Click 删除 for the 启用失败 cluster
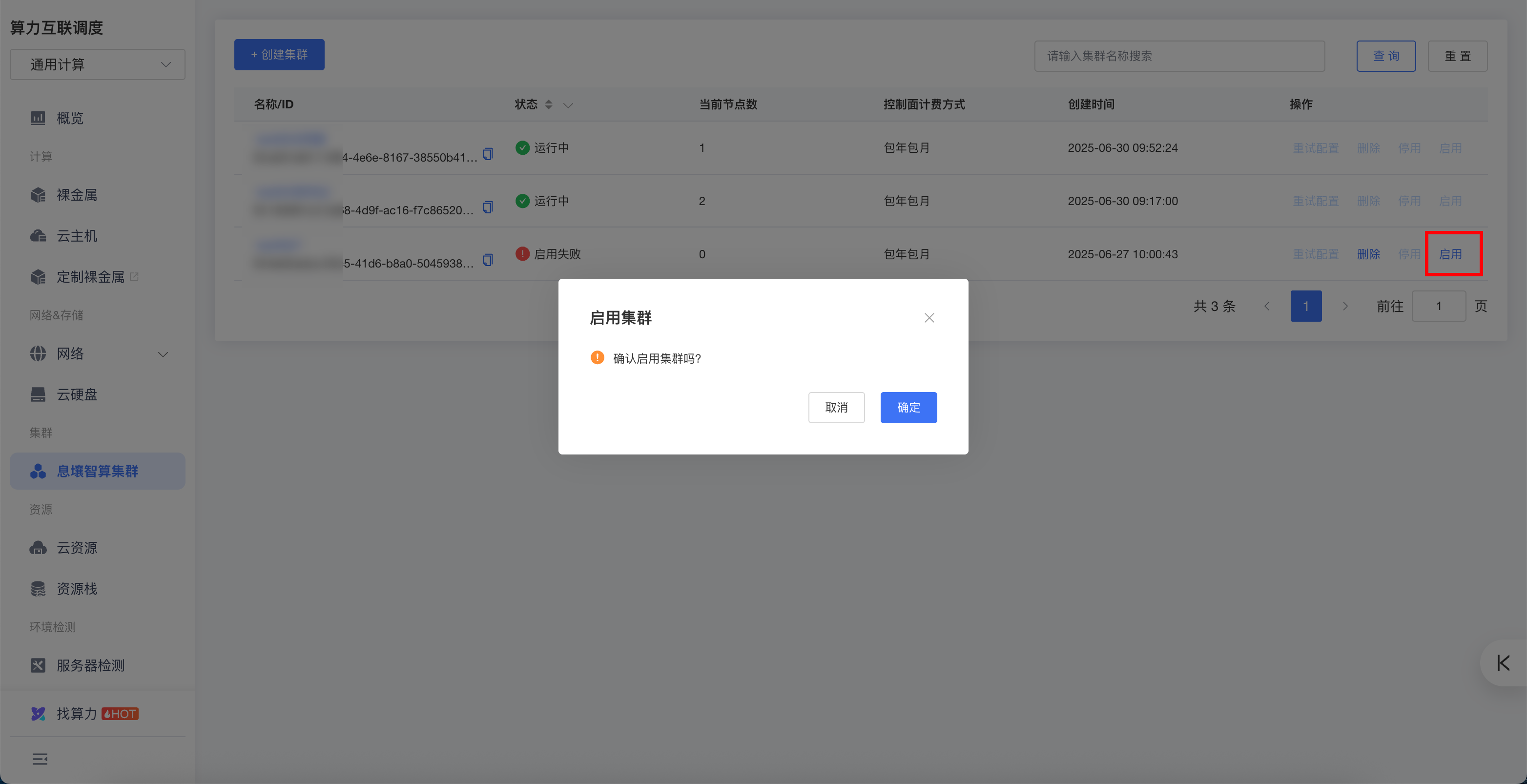The image size is (1527, 784). tap(1369, 254)
